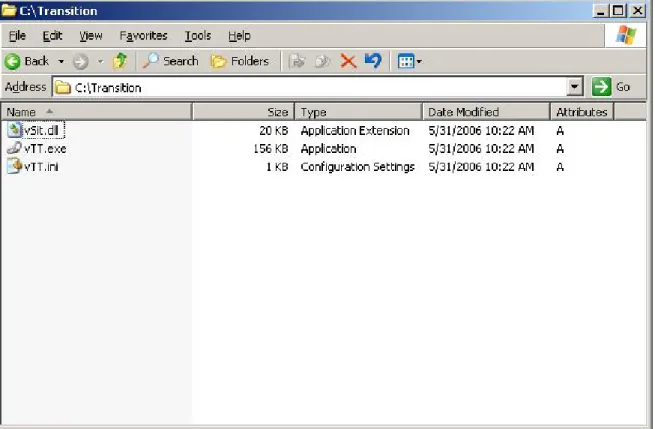Close the C:\Transition window
The height and width of the screenshot is (429, 655).
tap(637, 10)
